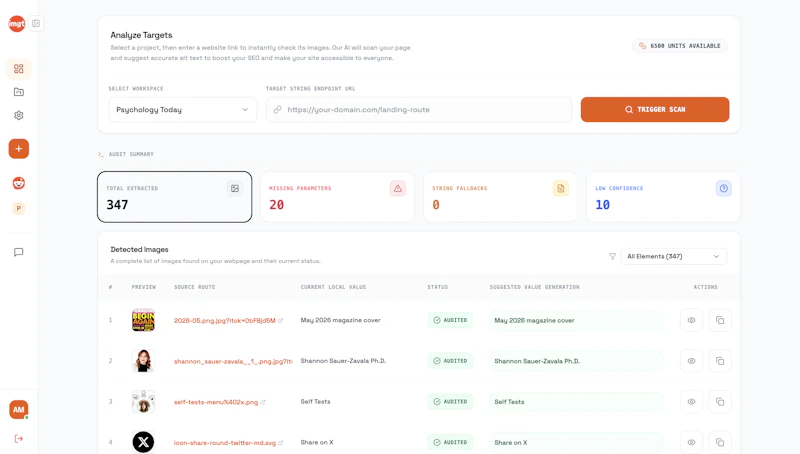Screen dimensions: 800x454
Task: Click the Begin Again magazine cover thumbnail
Action: coord(143,320)
